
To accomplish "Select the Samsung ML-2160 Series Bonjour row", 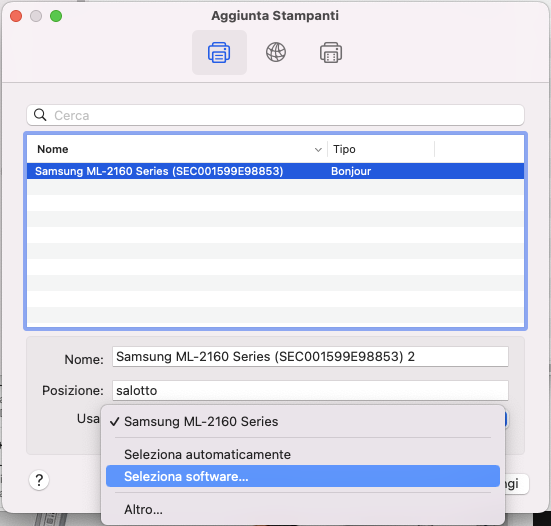I will point(276,171).
